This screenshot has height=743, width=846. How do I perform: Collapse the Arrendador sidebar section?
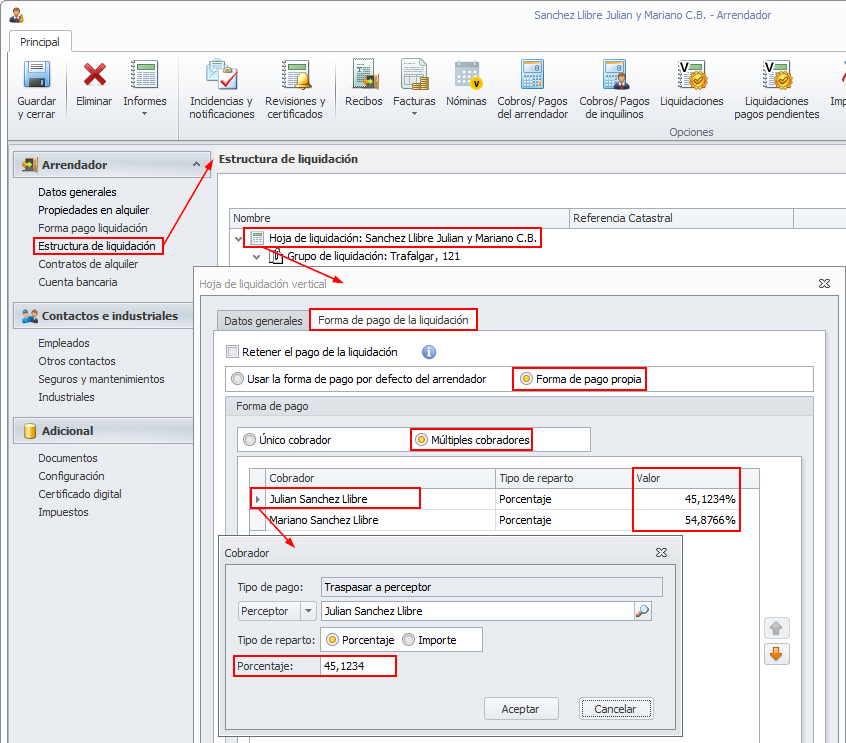(196, 164)
